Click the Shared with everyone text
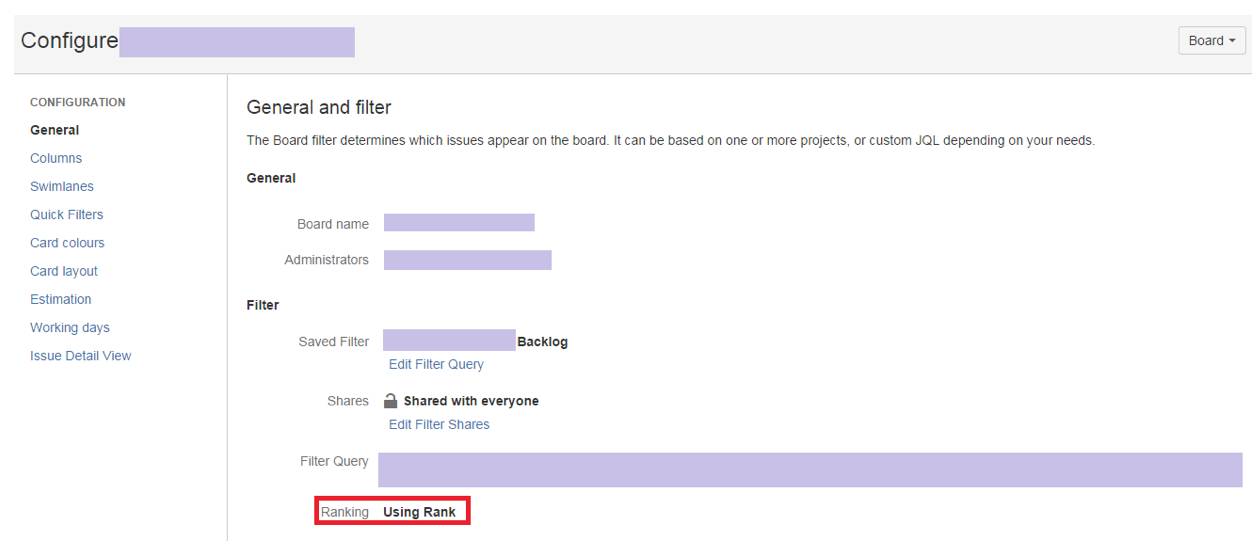This screenshot has width=1260, height=560. 471,401
